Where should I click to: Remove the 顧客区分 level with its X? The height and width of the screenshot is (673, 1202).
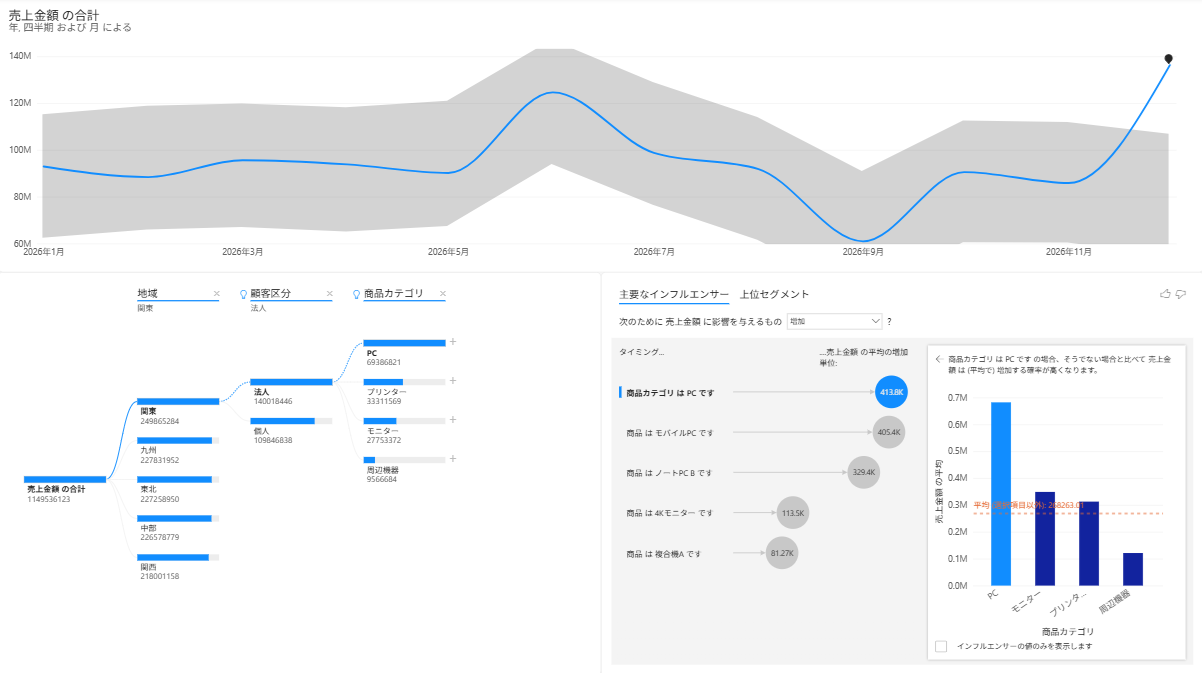coord(329,294)
